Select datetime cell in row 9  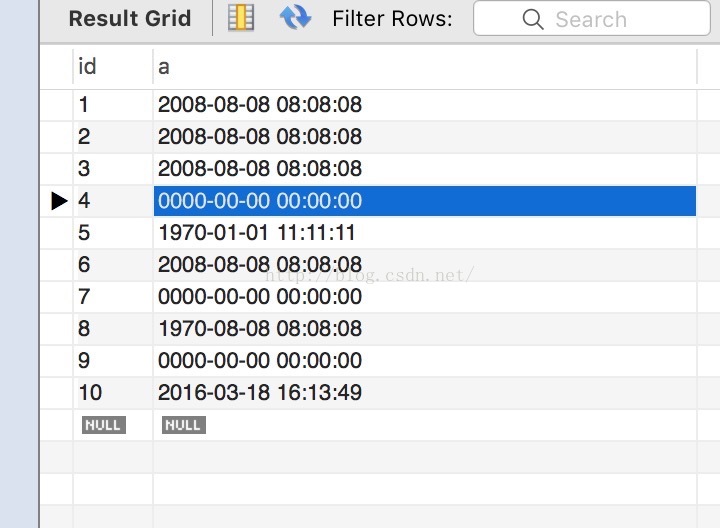(x=425, y=360)
